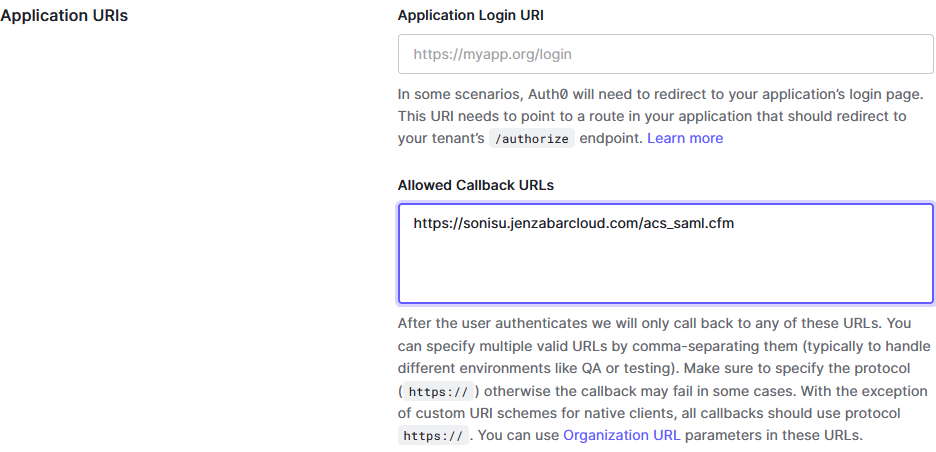936x452 pixels.
Task: Open the Organization URL link
Action: 621,435
